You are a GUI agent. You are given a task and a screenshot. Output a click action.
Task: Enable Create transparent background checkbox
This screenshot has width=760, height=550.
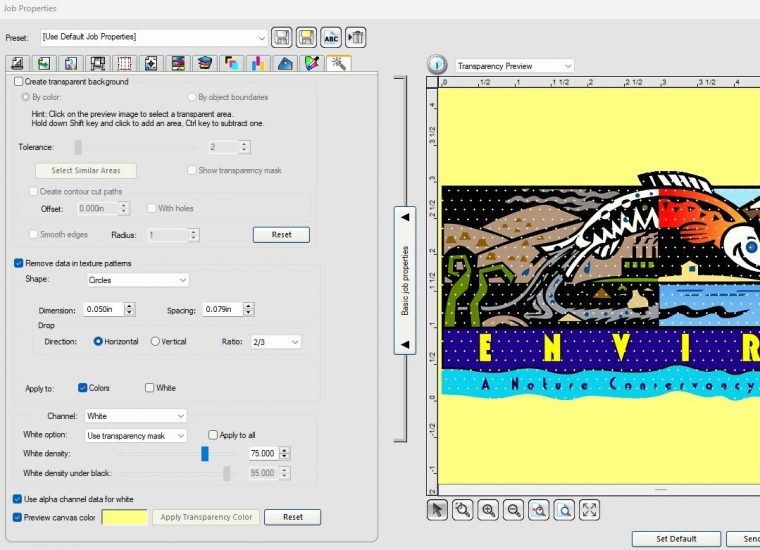[x=18, y=81]
